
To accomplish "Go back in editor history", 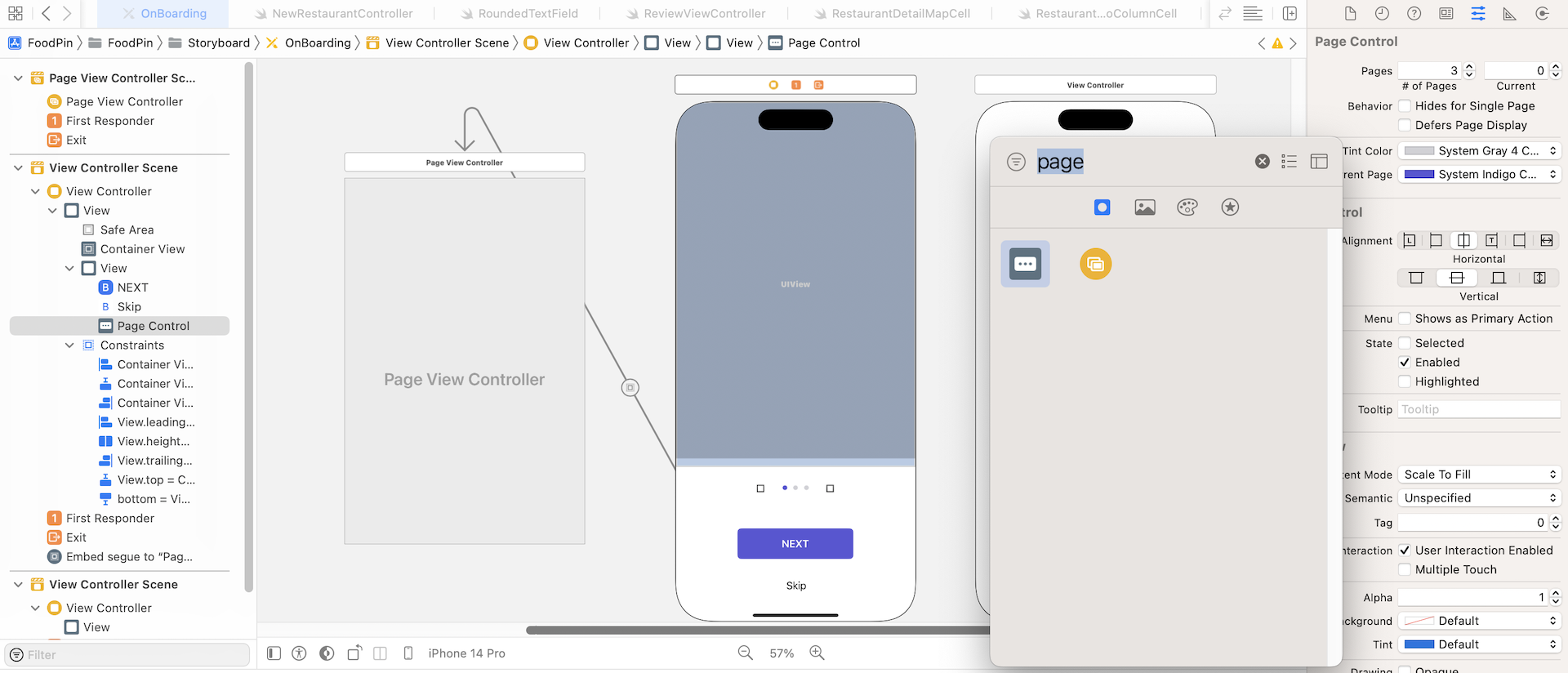I will 47,13.
